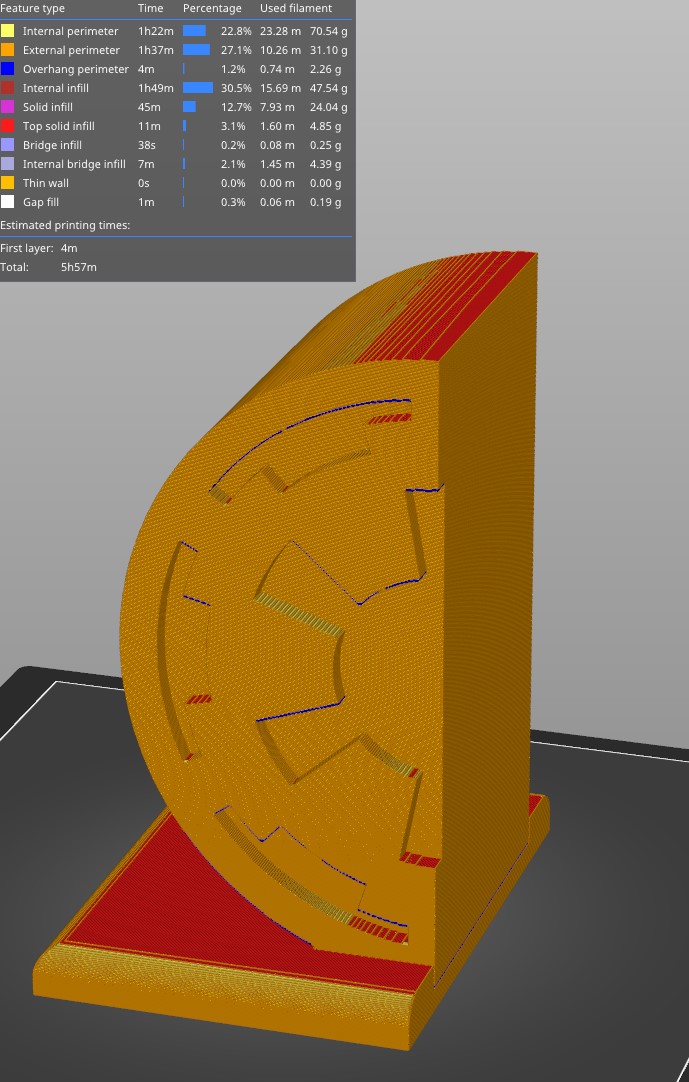Toggle visibility of Internal perimeter label
This screenshot has width=689, height=1082.
click(x=70, y=31)
